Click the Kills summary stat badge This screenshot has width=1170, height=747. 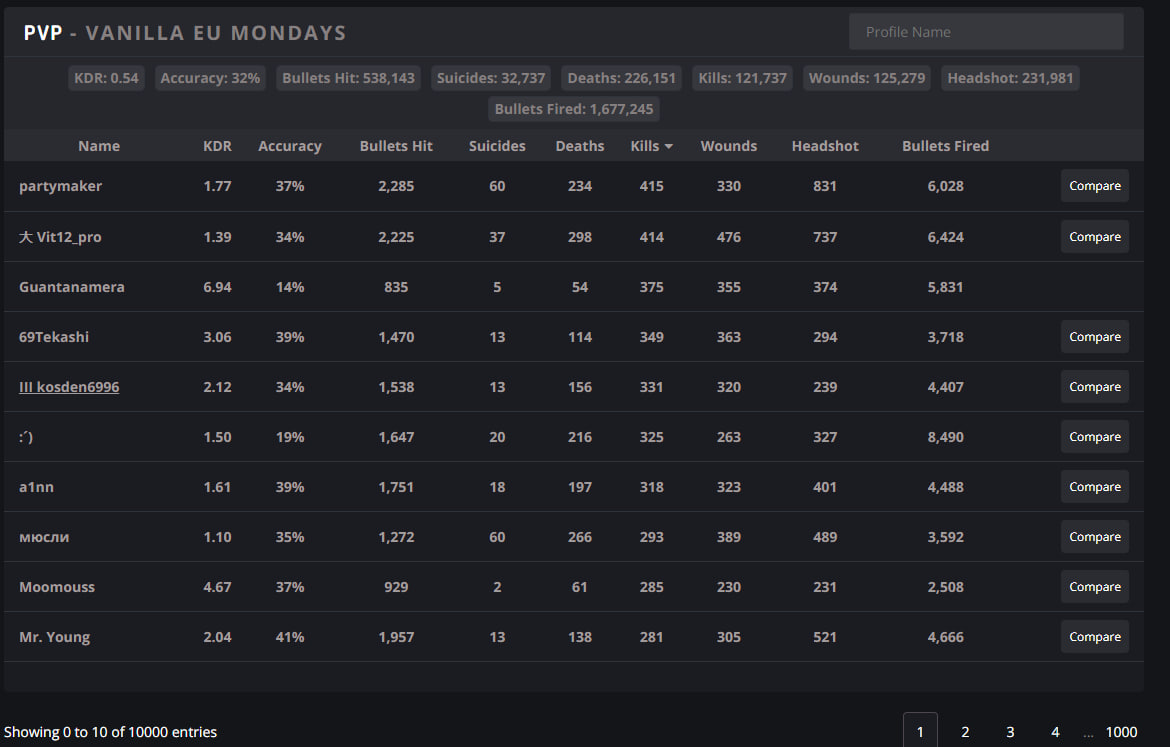tap(742, 78)
